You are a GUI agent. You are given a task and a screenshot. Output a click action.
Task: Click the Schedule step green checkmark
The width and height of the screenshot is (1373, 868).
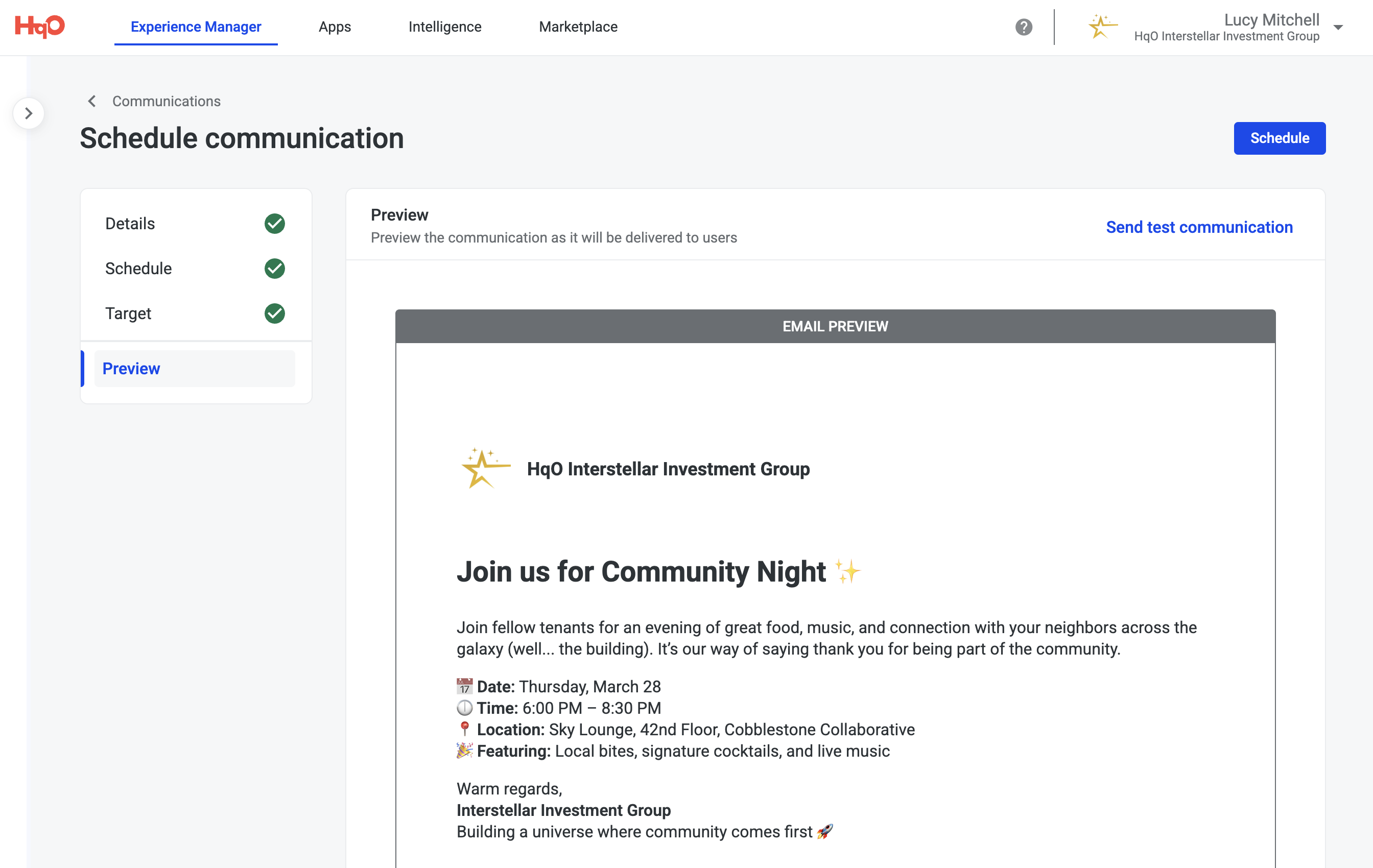[275, 269]
